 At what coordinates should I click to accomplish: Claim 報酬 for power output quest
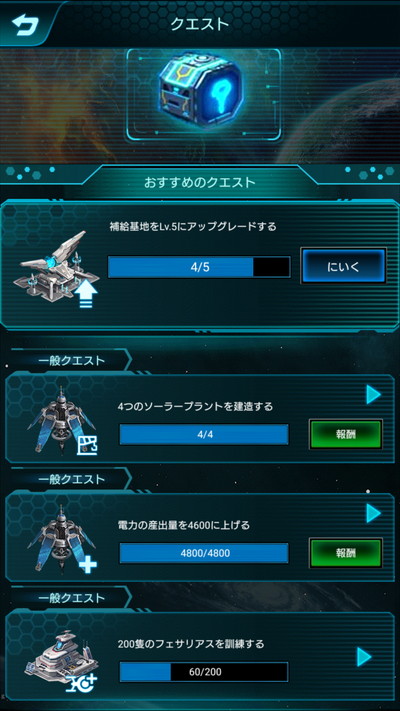click(x=346, y=553)
